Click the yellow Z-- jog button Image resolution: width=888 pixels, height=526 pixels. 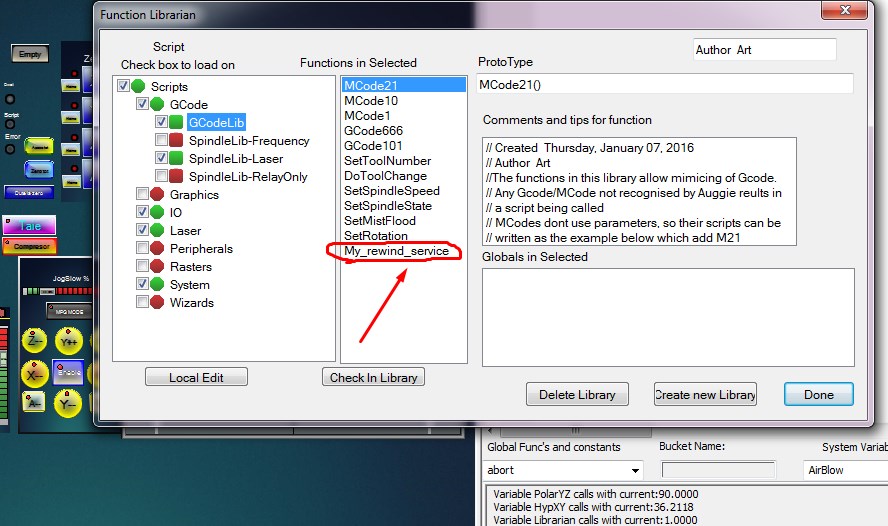click(36, 341)
